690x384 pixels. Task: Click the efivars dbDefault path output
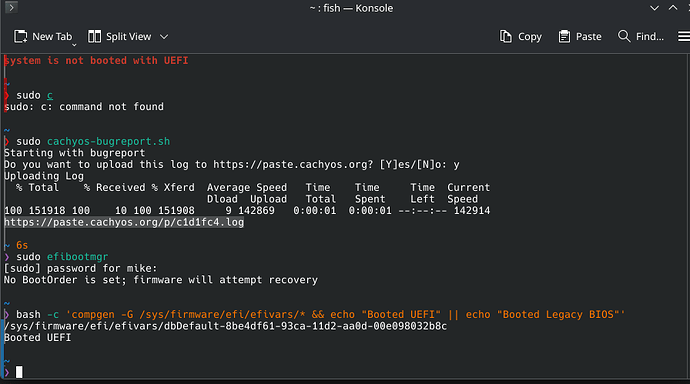(x=225, y=326)
